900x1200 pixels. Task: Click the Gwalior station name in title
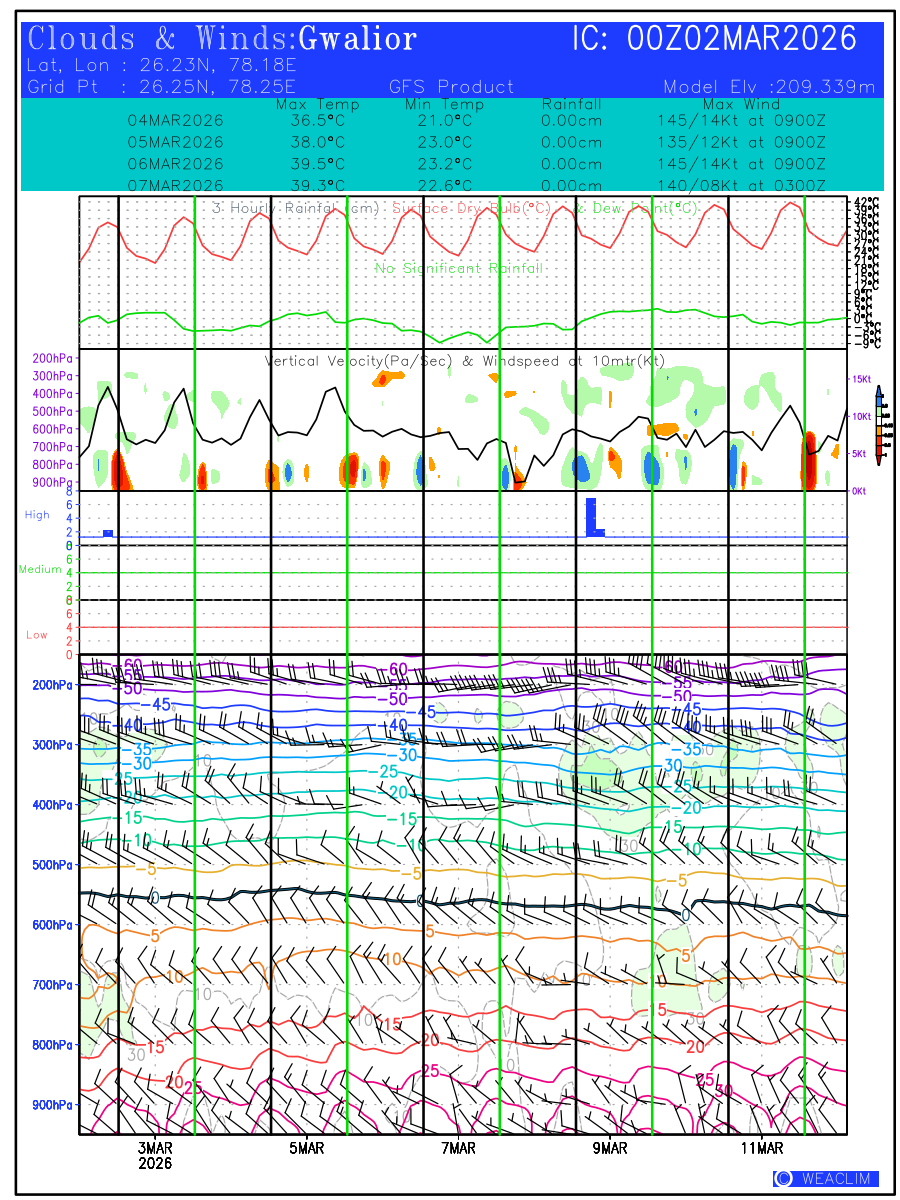click(x=357, y=40)
